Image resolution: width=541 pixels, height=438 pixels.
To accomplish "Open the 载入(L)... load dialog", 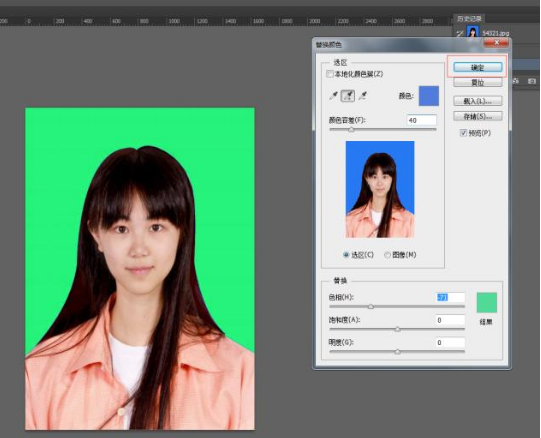I will click(478, 101).
